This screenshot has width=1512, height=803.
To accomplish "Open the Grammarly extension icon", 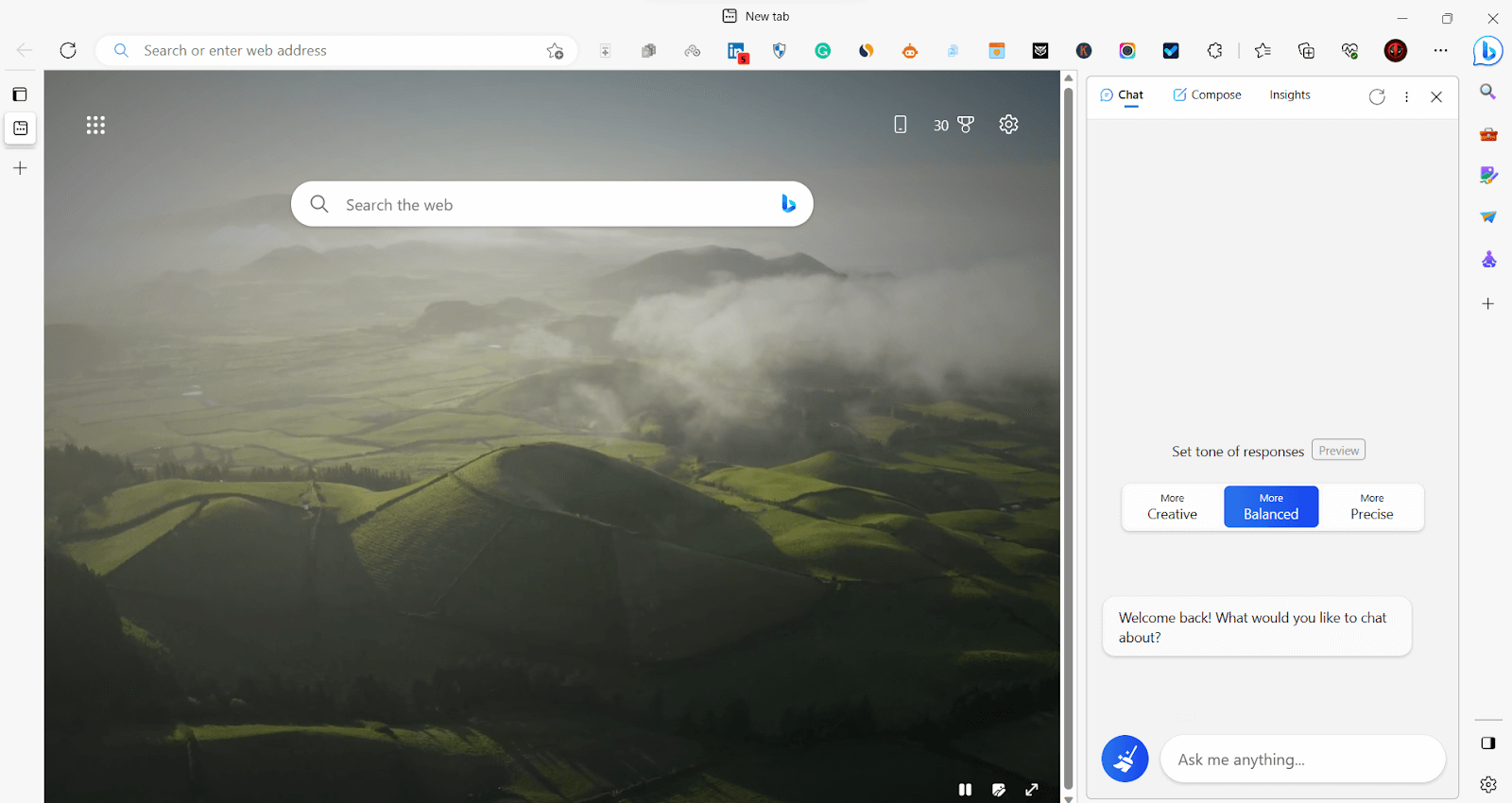I will click(x=823, y=51).
